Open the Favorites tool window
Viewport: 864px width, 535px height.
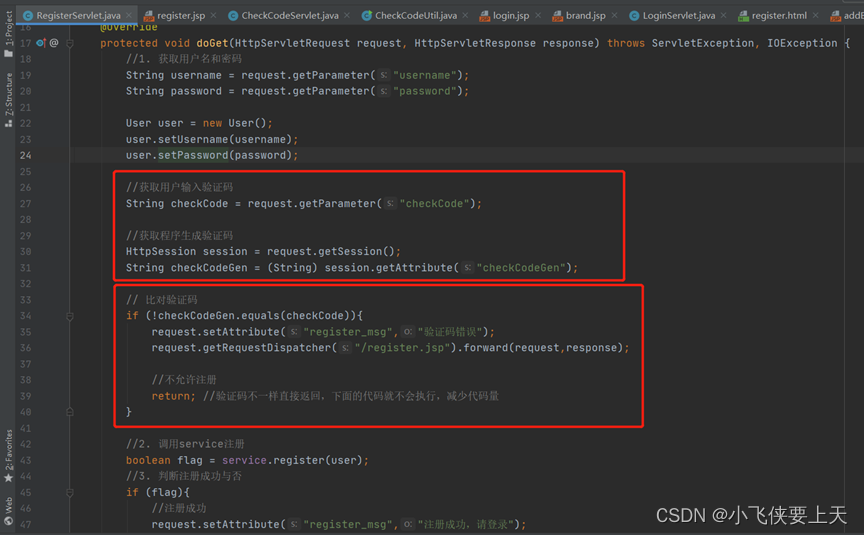(8, 456)
